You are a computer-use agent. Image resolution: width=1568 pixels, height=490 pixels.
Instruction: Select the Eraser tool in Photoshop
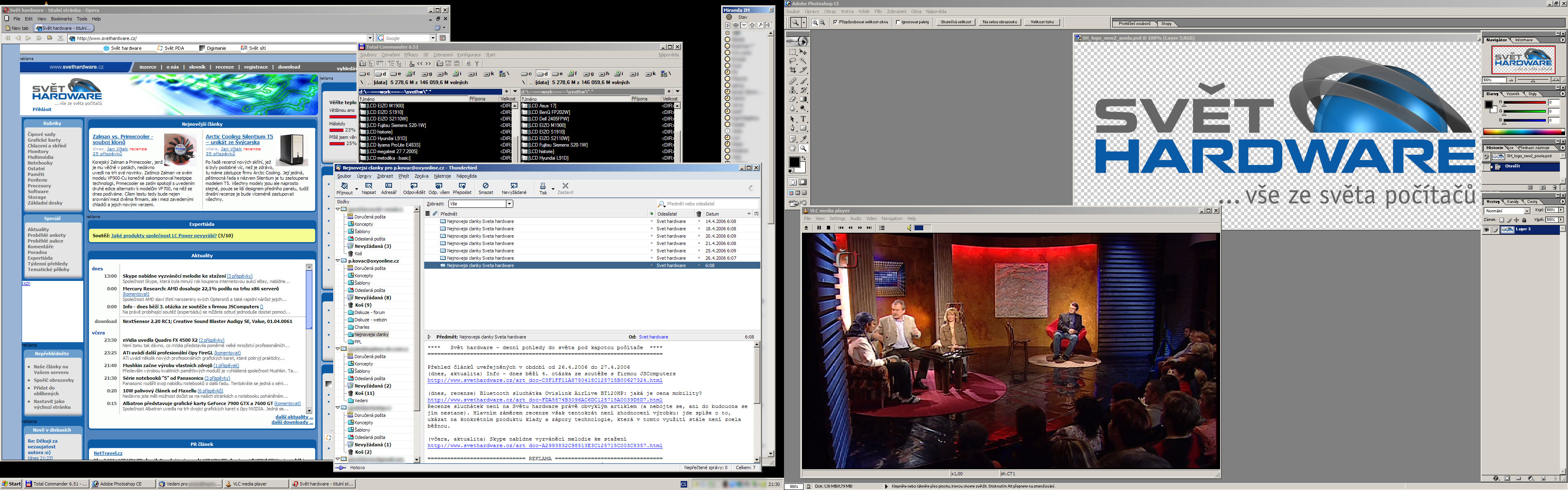point(793,99)
